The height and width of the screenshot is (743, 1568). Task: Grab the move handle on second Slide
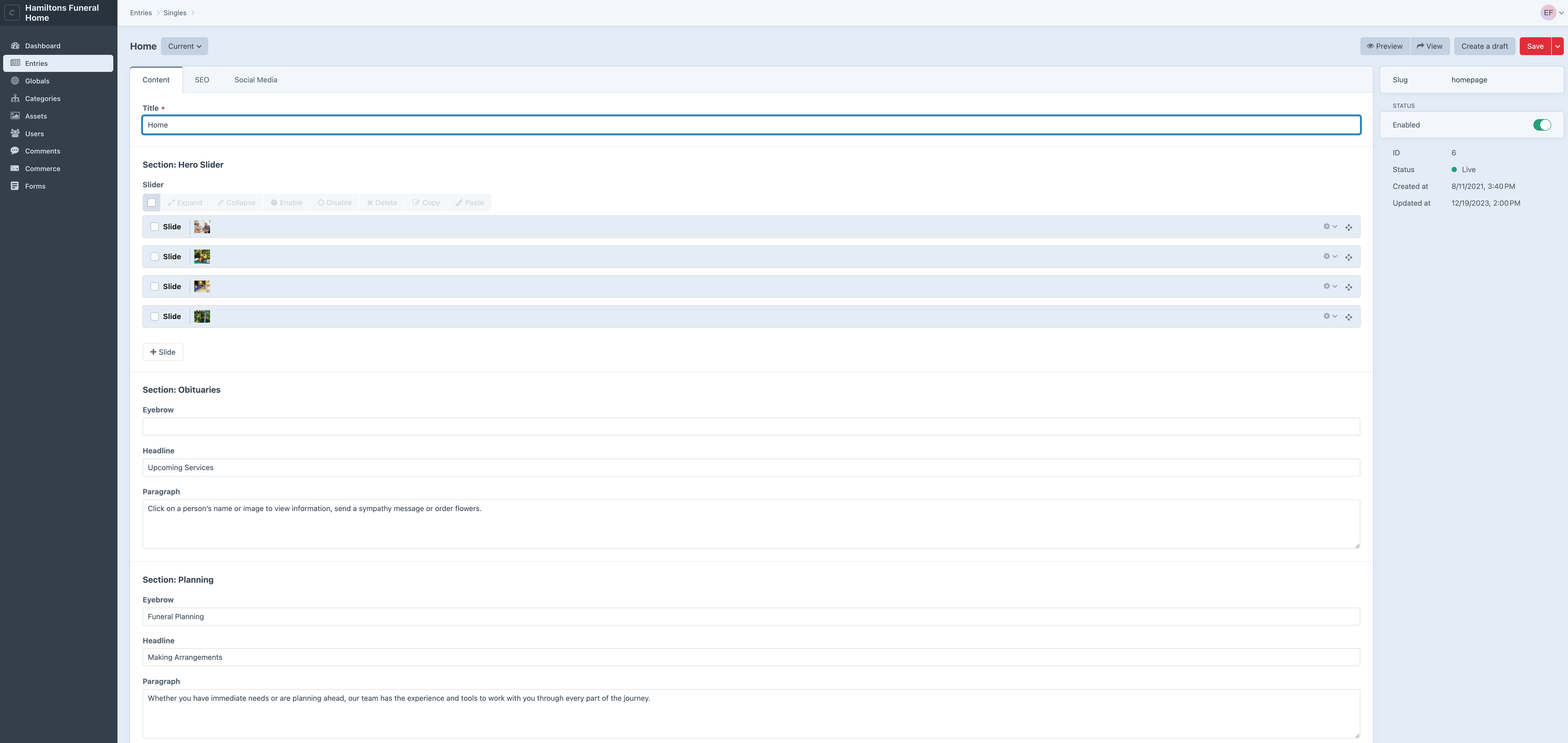(x=1349, y=257)
